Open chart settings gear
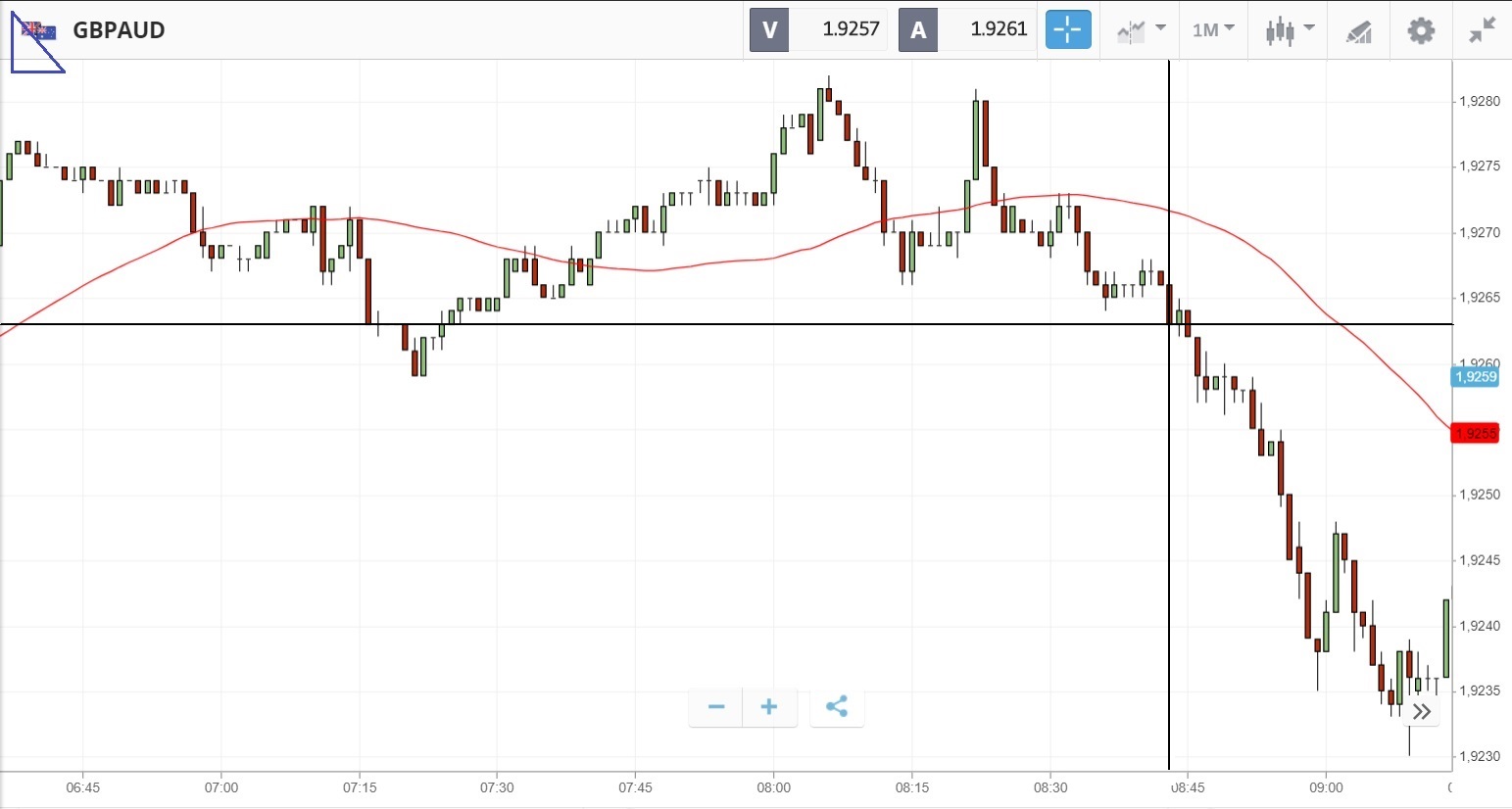The height and width of the screenshot is (809, 1512). 1421,30
